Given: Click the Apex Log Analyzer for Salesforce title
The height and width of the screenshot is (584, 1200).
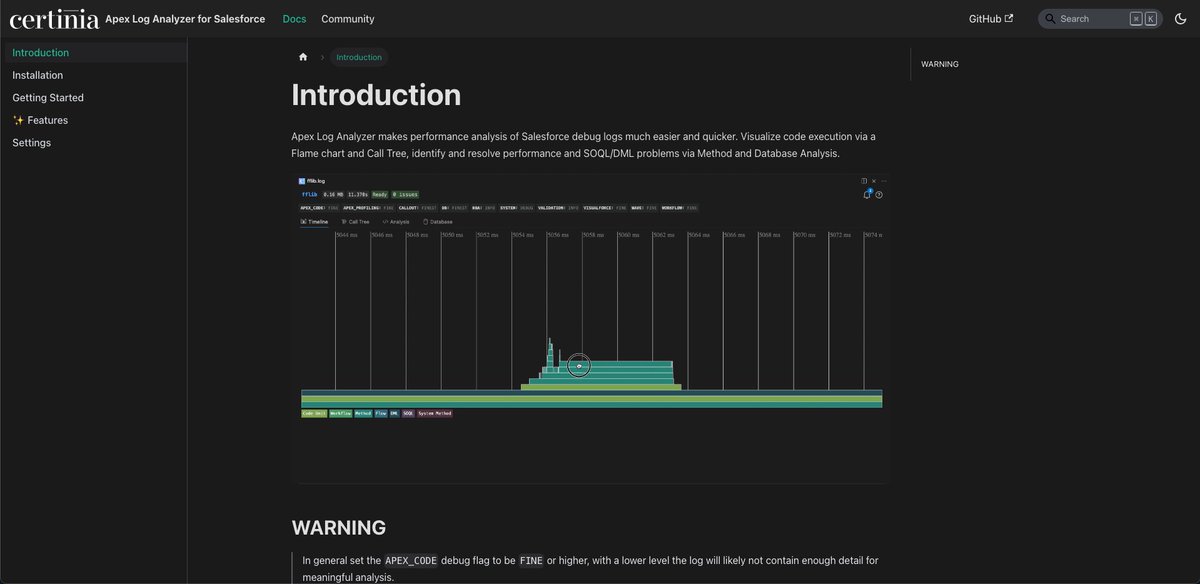Looking at the screenshot, I should pyautogui.click(x=185, y=19).
